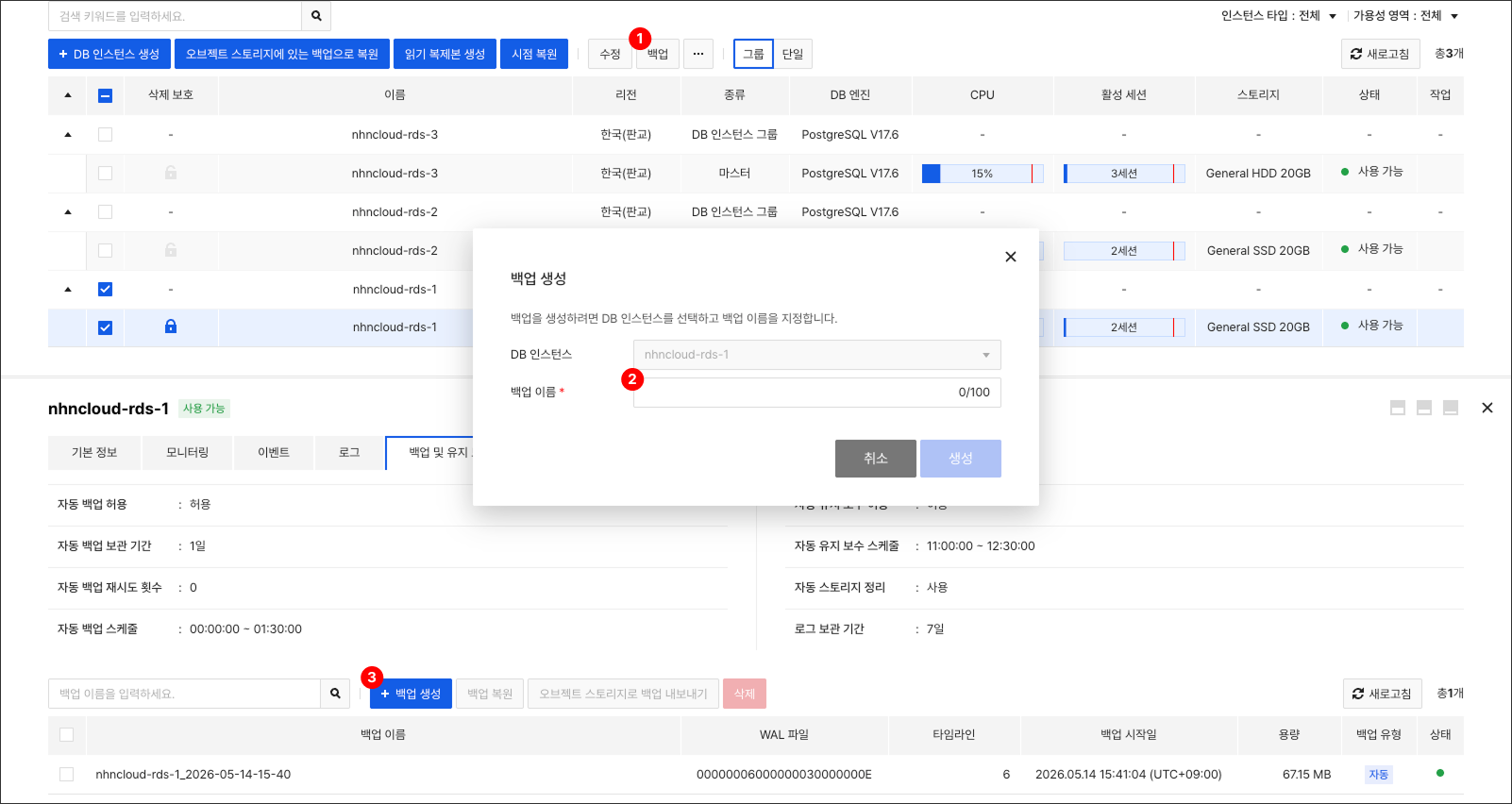Click the 백업 이름 input field in the dialog
Screen dimensions: 1512x804
pyautogui.click(x=816, y=393)
